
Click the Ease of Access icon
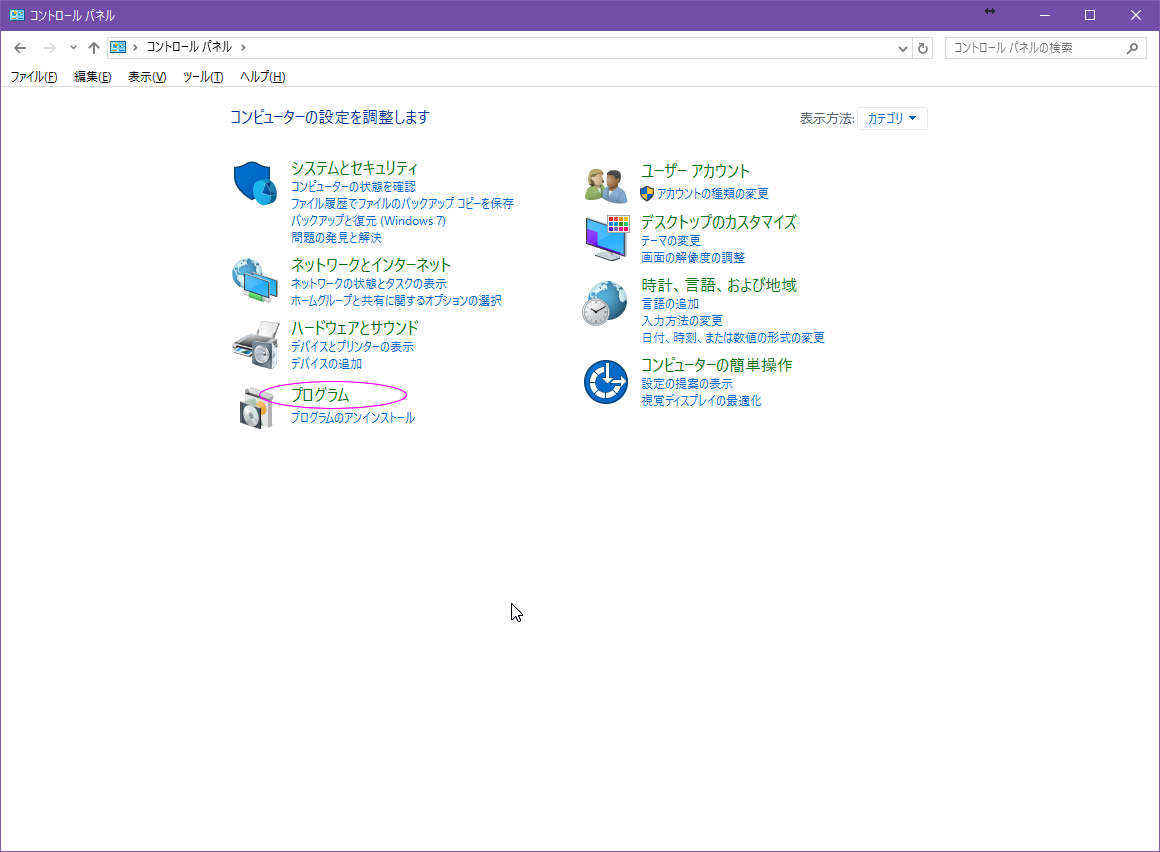[x=606, y=381]
